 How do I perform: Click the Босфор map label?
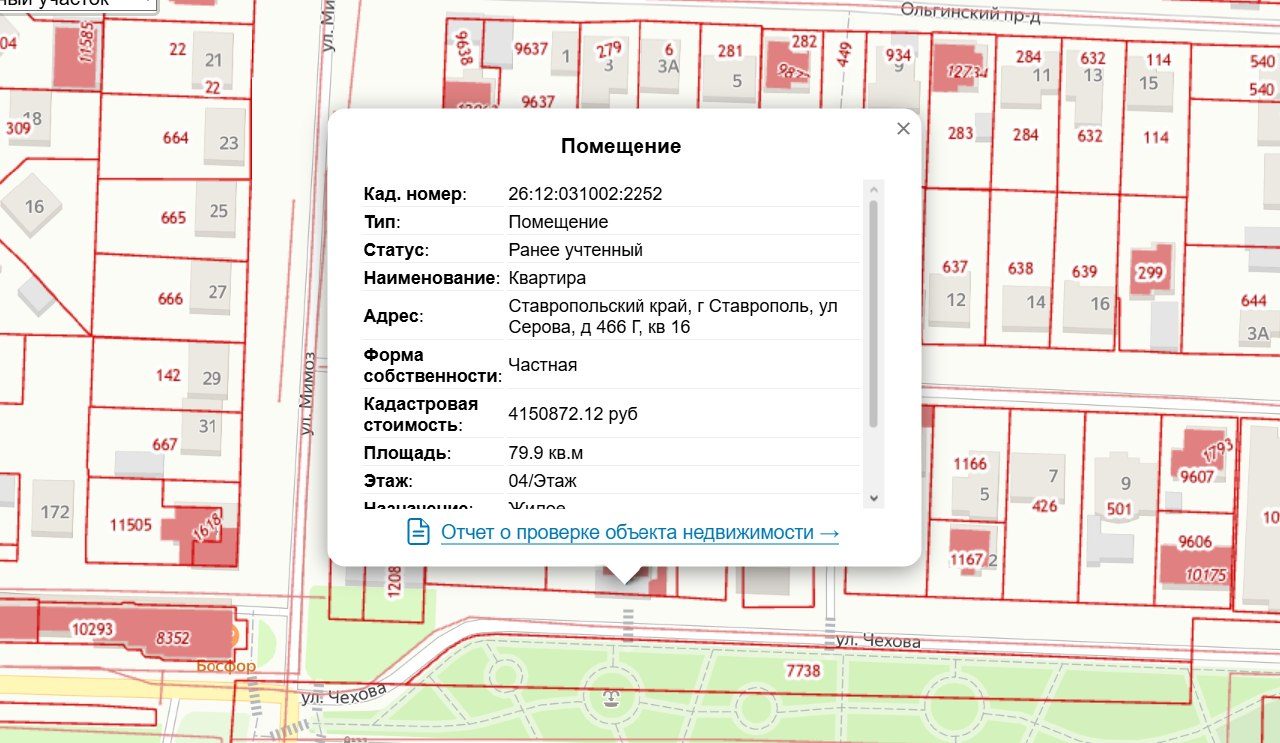coord(226,666)
